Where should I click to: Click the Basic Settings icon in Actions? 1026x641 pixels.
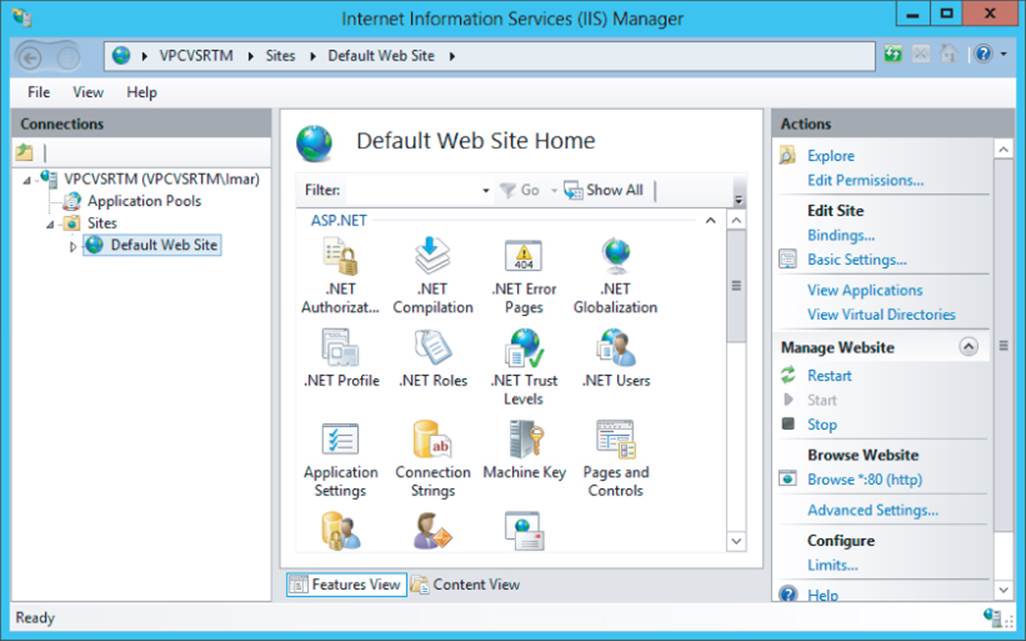(x=788, y=259)
